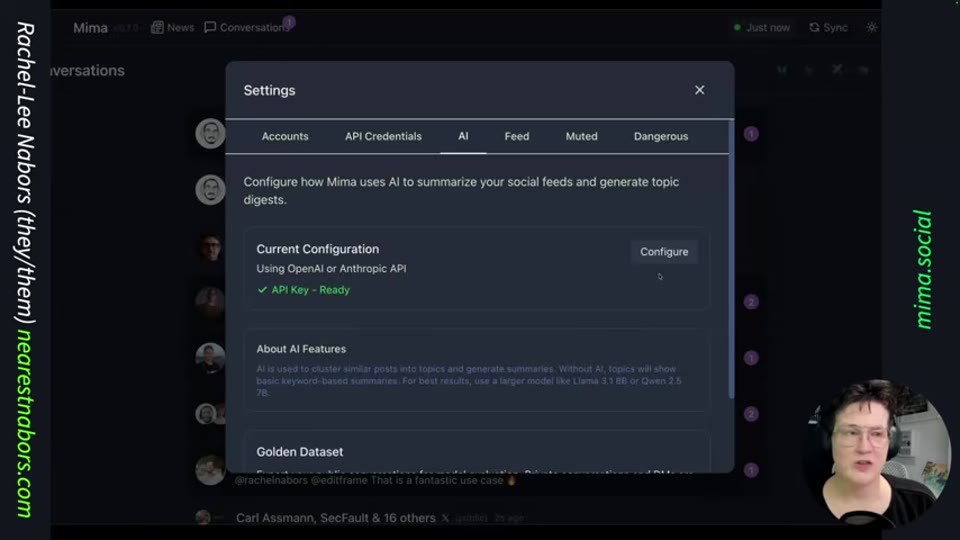This screenshot has height=540, width=960.
Task: Open Conversations chat bubble icon
Action: (210, 28)
